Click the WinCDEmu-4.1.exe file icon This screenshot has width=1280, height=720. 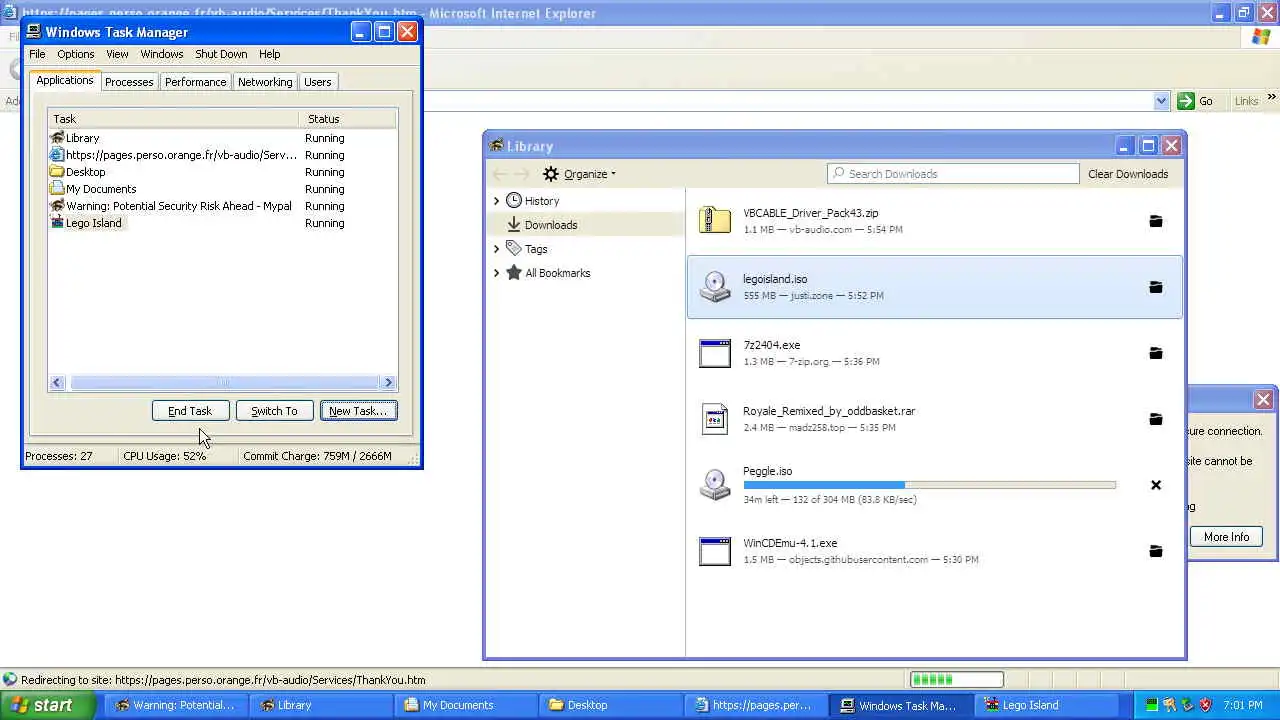click(x=714, y=550)
